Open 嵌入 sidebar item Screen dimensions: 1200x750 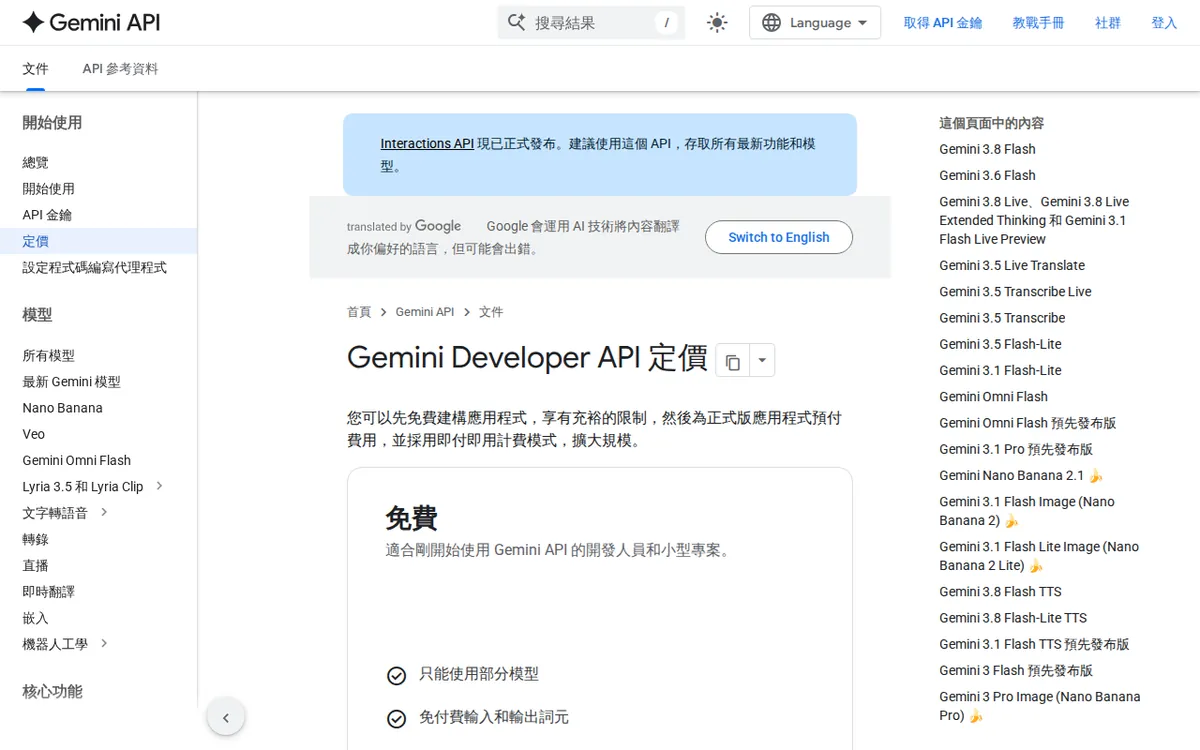click(35, 617)
